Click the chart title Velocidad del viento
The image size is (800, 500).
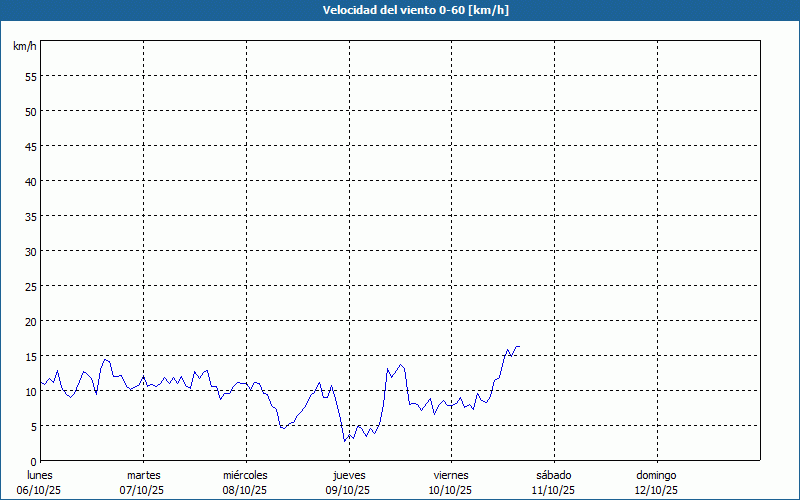click(x=400, y=10)
